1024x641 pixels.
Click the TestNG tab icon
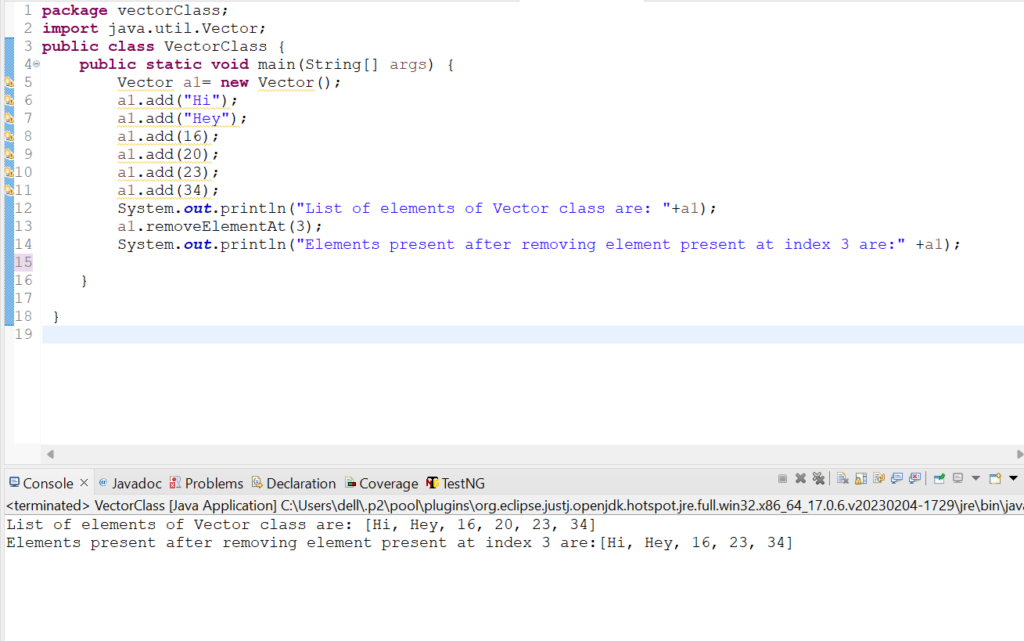[x=432, y=482]
